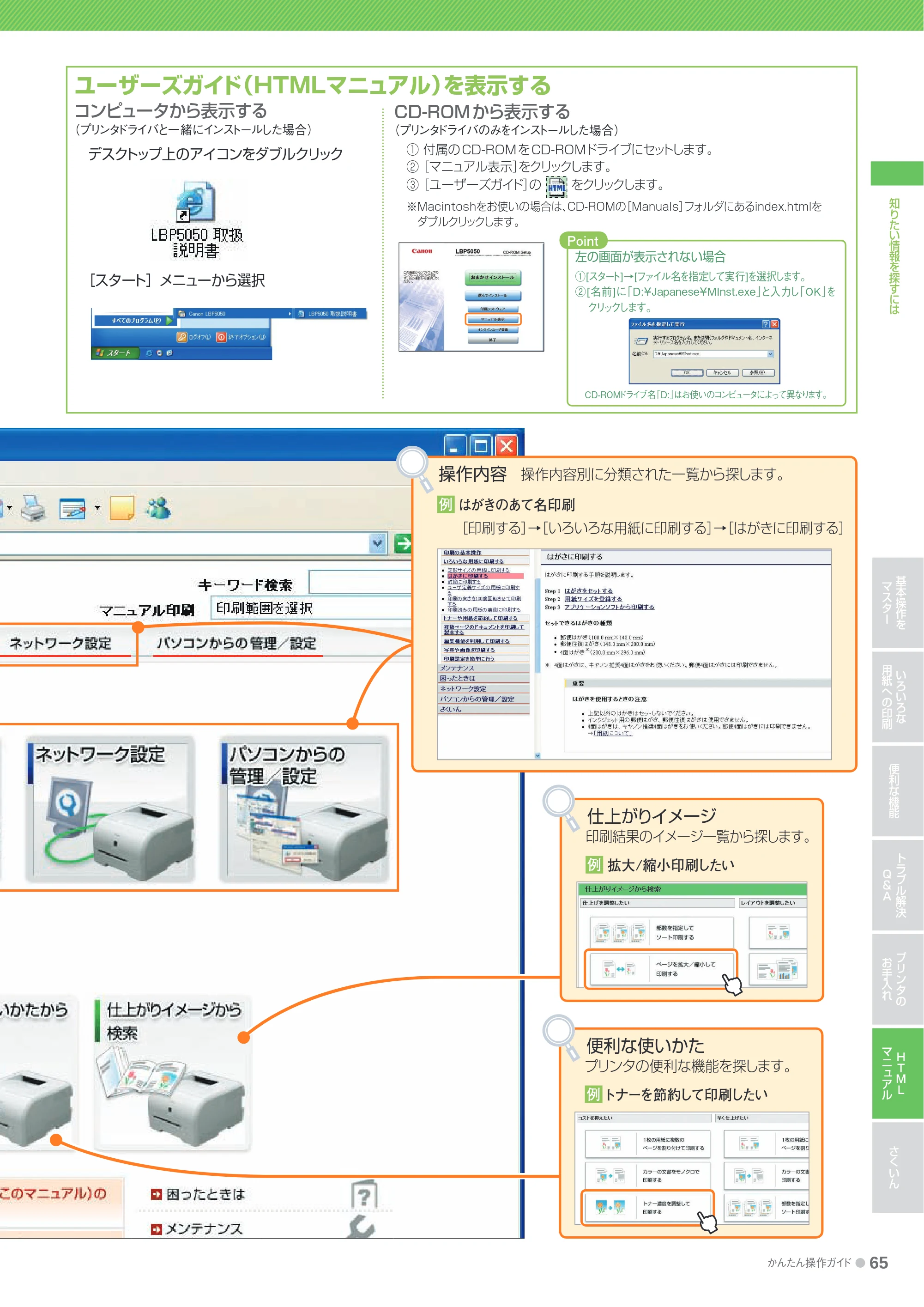Click the HTML icon in step ③

coord(556,186)
